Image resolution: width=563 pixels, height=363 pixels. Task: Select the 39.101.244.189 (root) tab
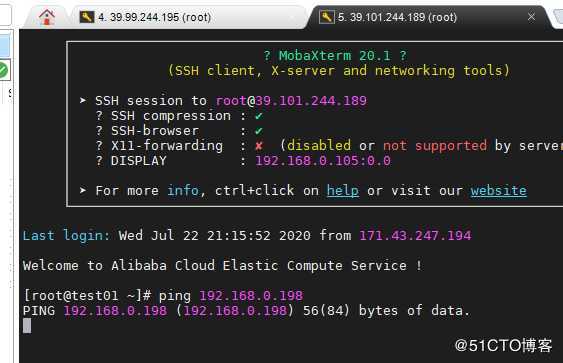pyautogui.click(x=397, y=17)
